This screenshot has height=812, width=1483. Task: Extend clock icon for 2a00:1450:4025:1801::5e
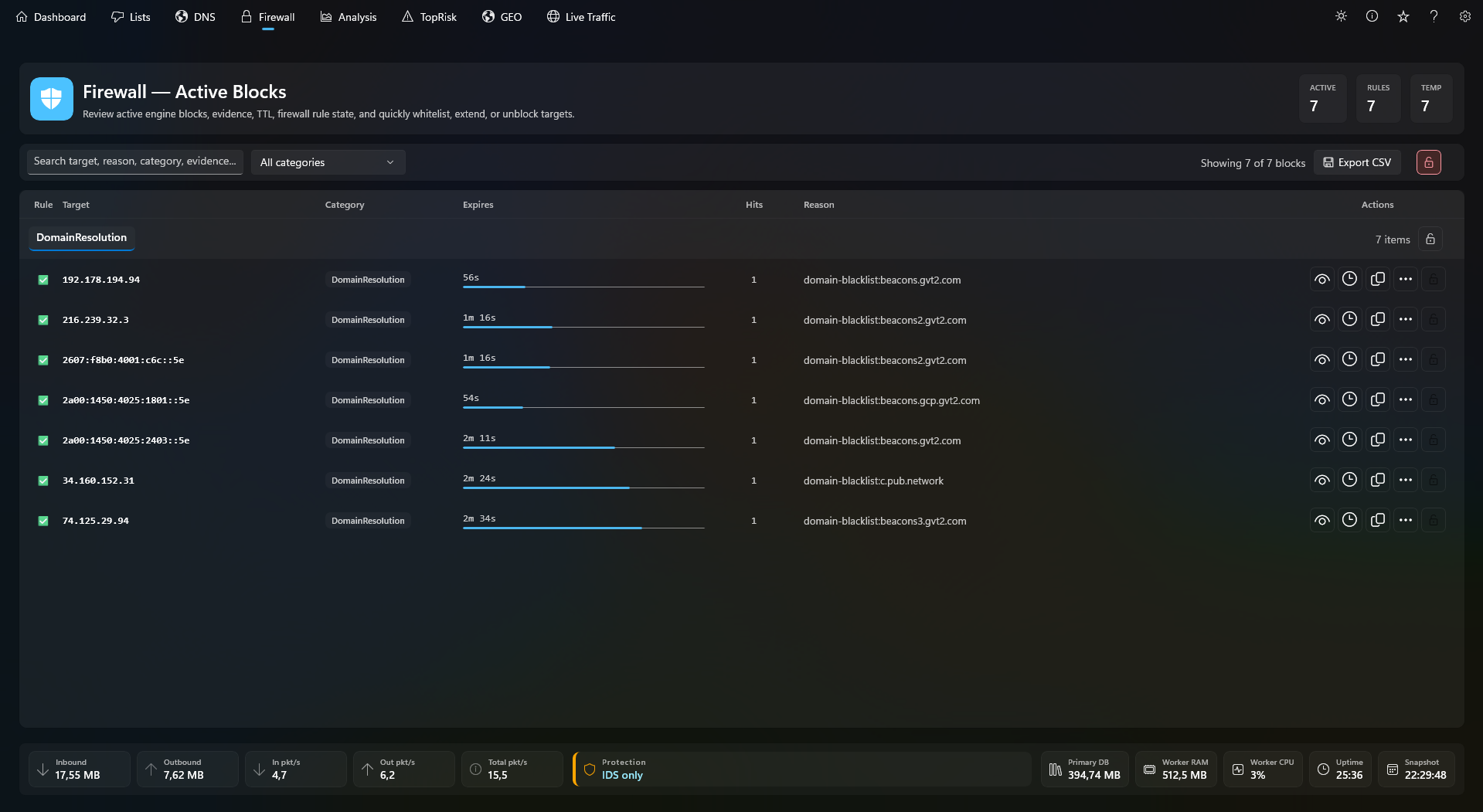tap(1350, 399)
